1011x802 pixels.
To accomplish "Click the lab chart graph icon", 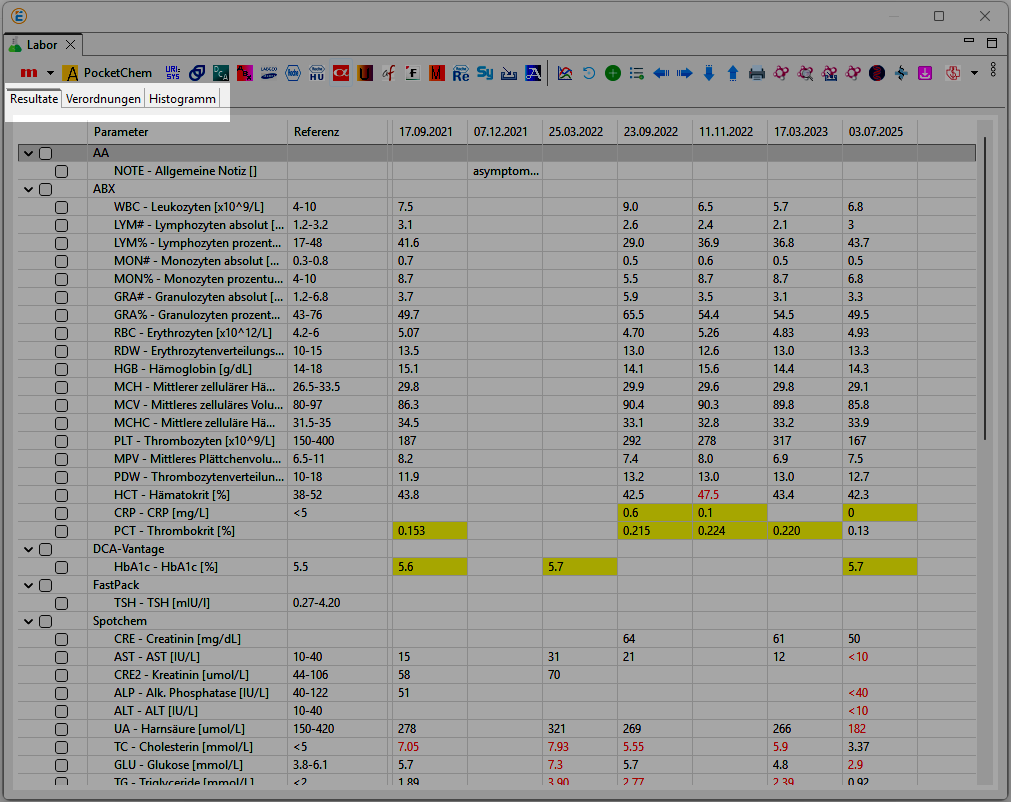I will [x=565, y=73].
